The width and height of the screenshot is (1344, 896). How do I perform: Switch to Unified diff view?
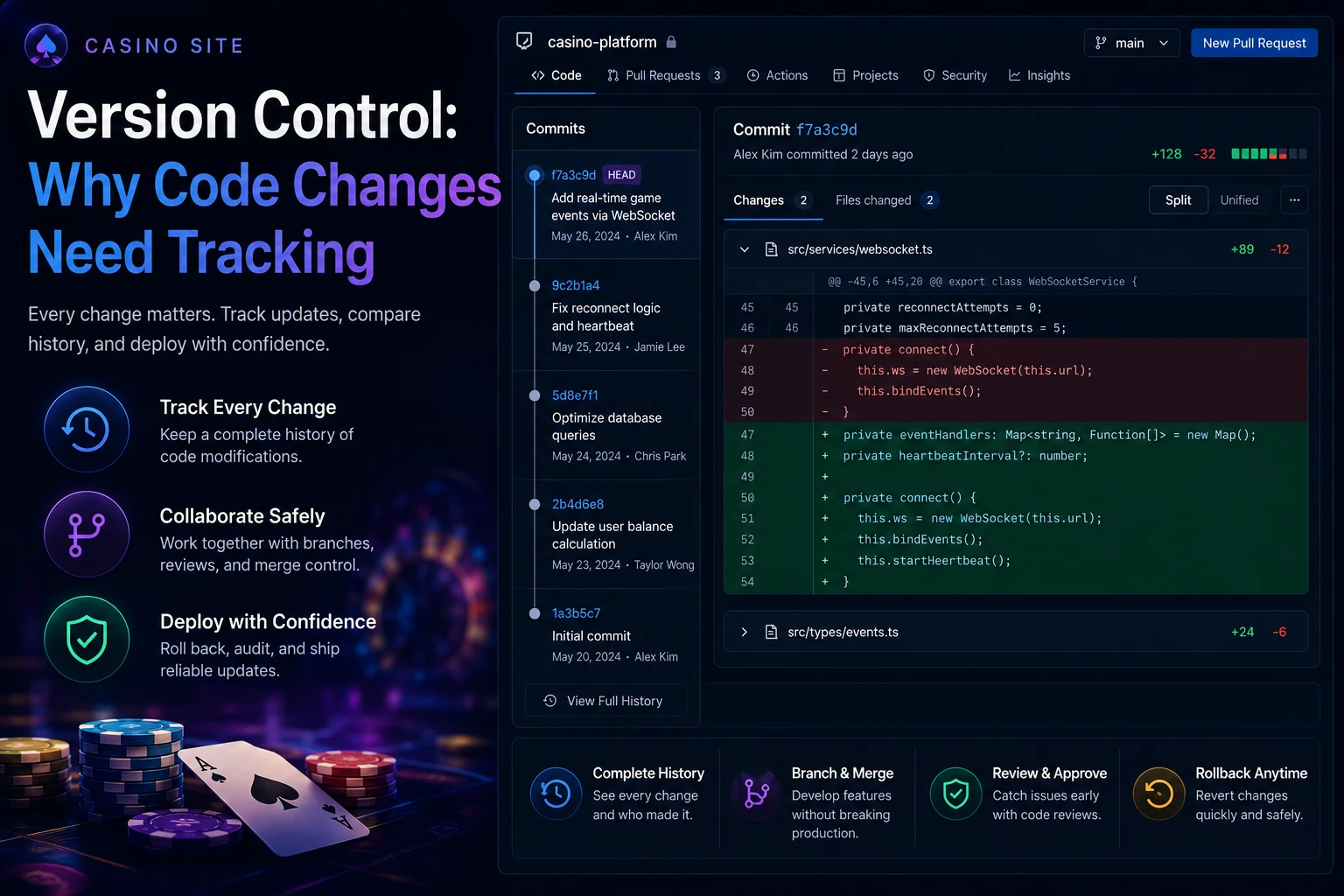[x=1239, y=200]
